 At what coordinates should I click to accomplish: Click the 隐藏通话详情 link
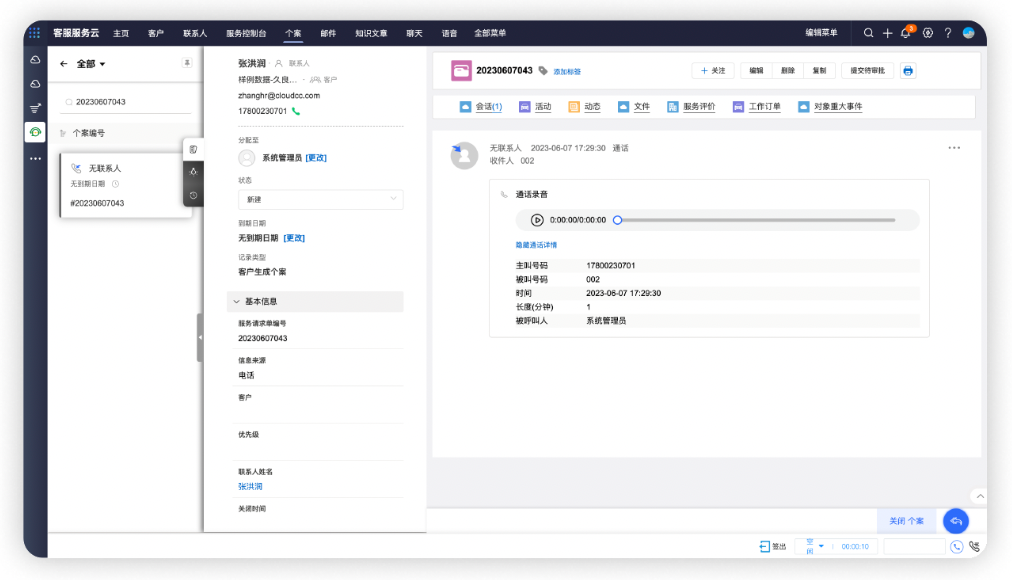click(536, 245)
